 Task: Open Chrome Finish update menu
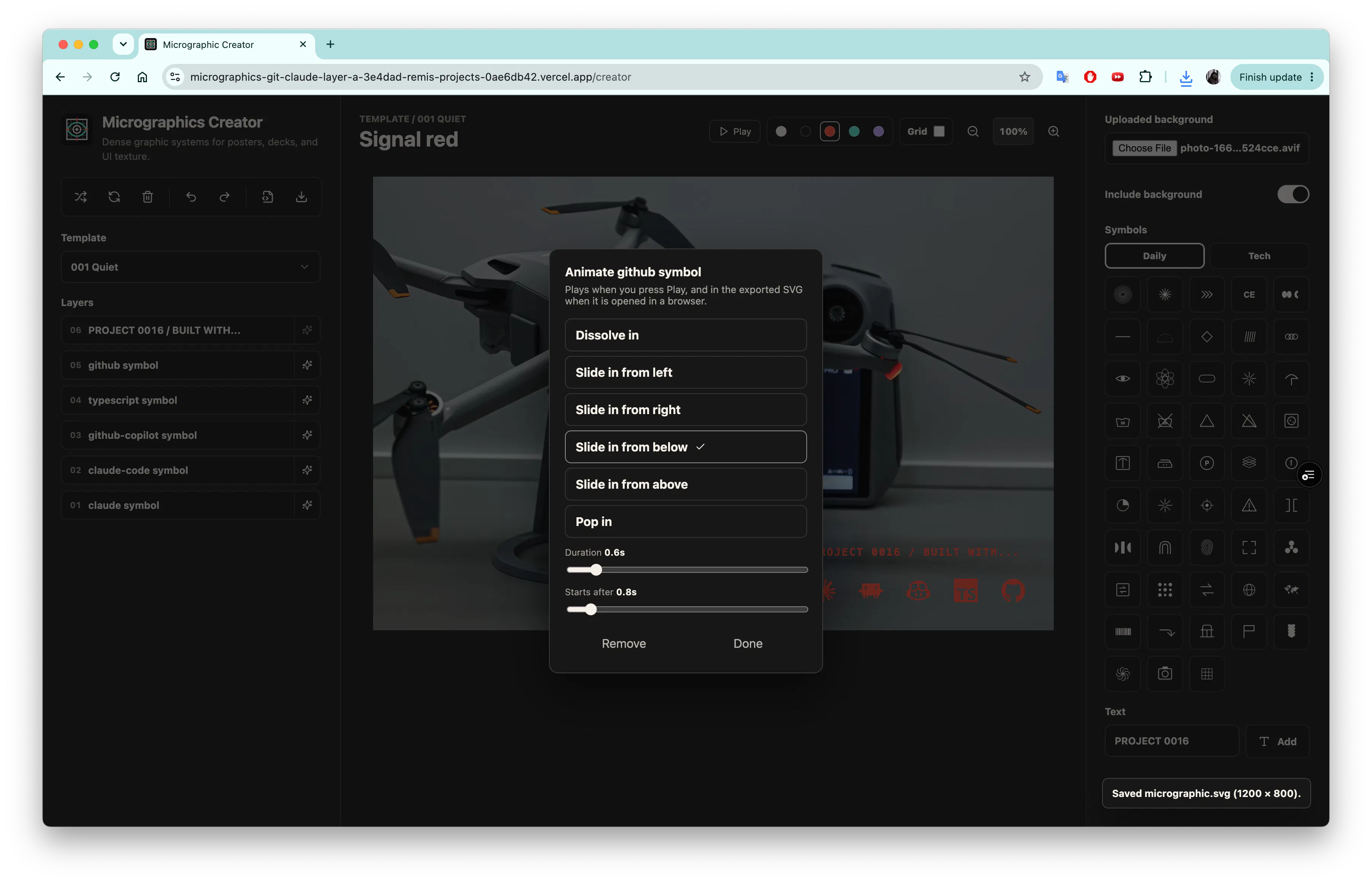[x=1276, y=77]
